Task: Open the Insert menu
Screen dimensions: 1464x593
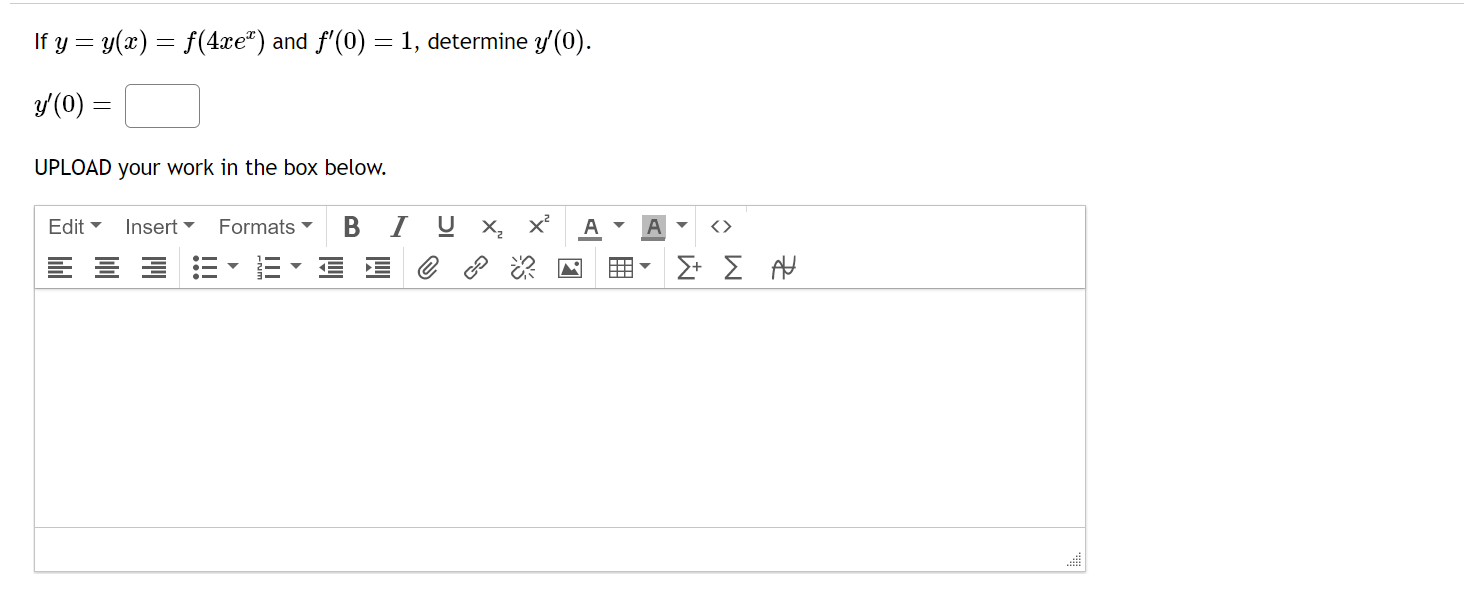Action: click(158, 227)
